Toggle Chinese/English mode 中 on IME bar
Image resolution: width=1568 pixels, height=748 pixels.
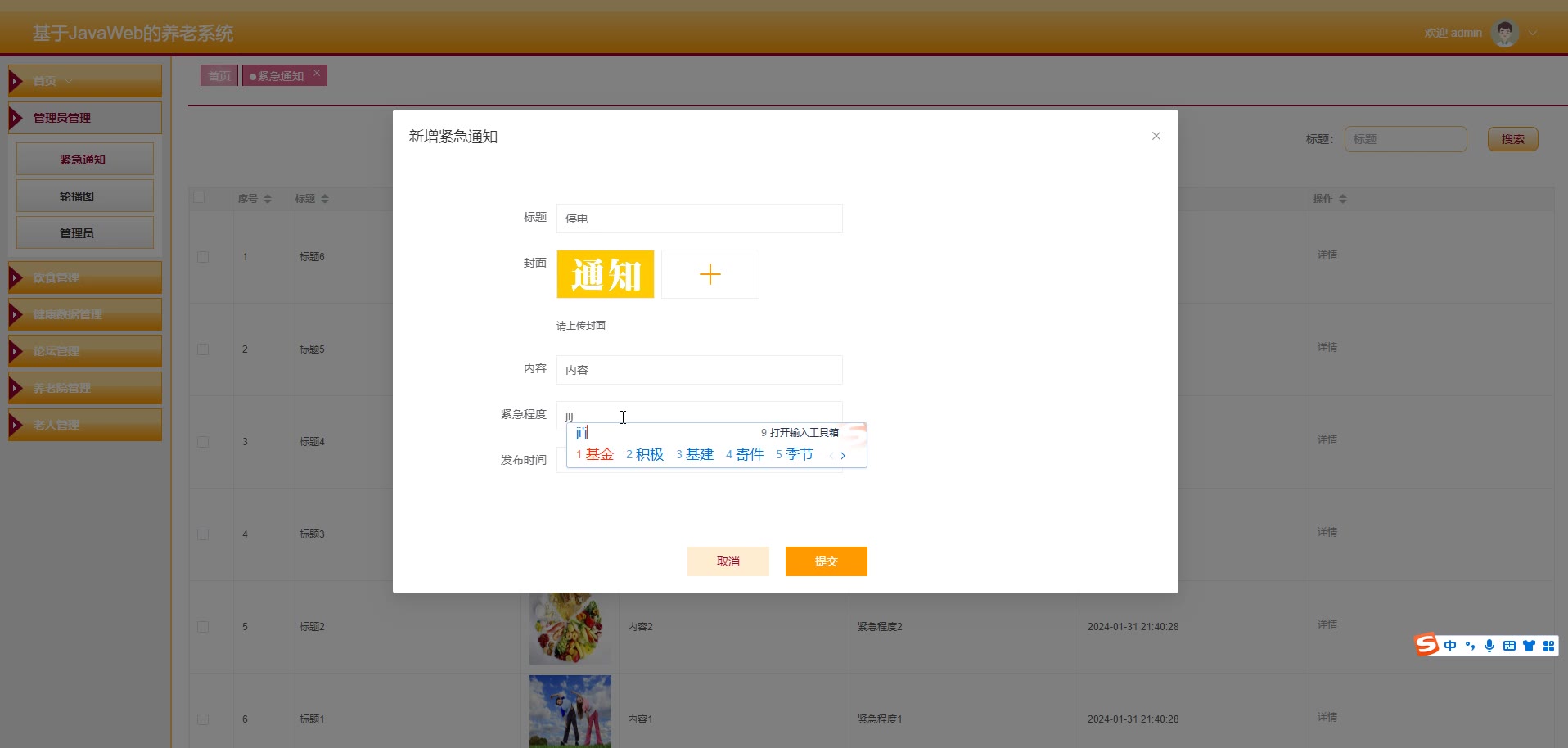tap(1450, 646)
